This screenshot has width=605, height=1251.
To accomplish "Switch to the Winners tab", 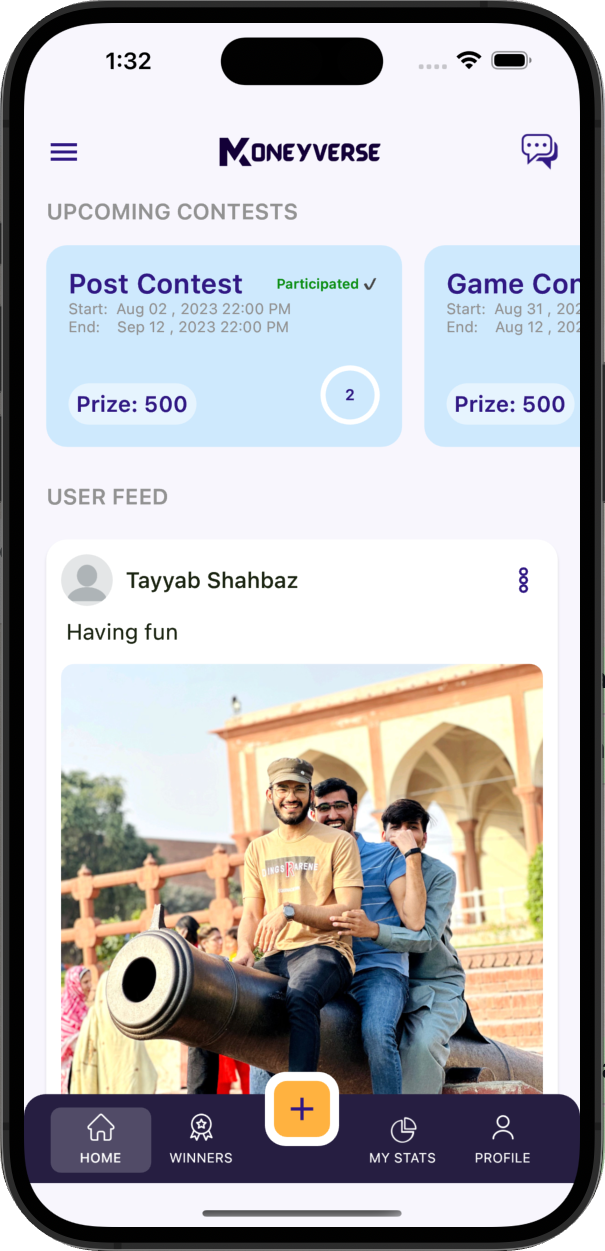I will pos(201,1140).
